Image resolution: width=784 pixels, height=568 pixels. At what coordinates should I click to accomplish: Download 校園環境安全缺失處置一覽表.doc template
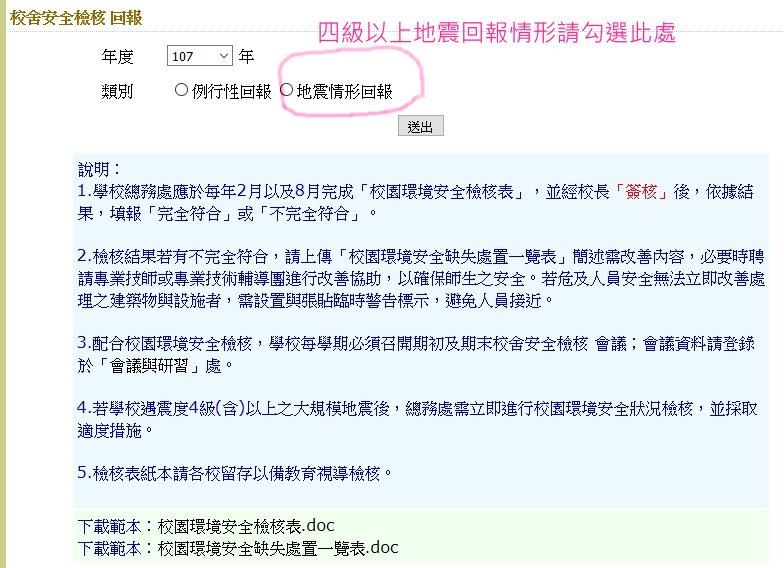click(278, 547)
